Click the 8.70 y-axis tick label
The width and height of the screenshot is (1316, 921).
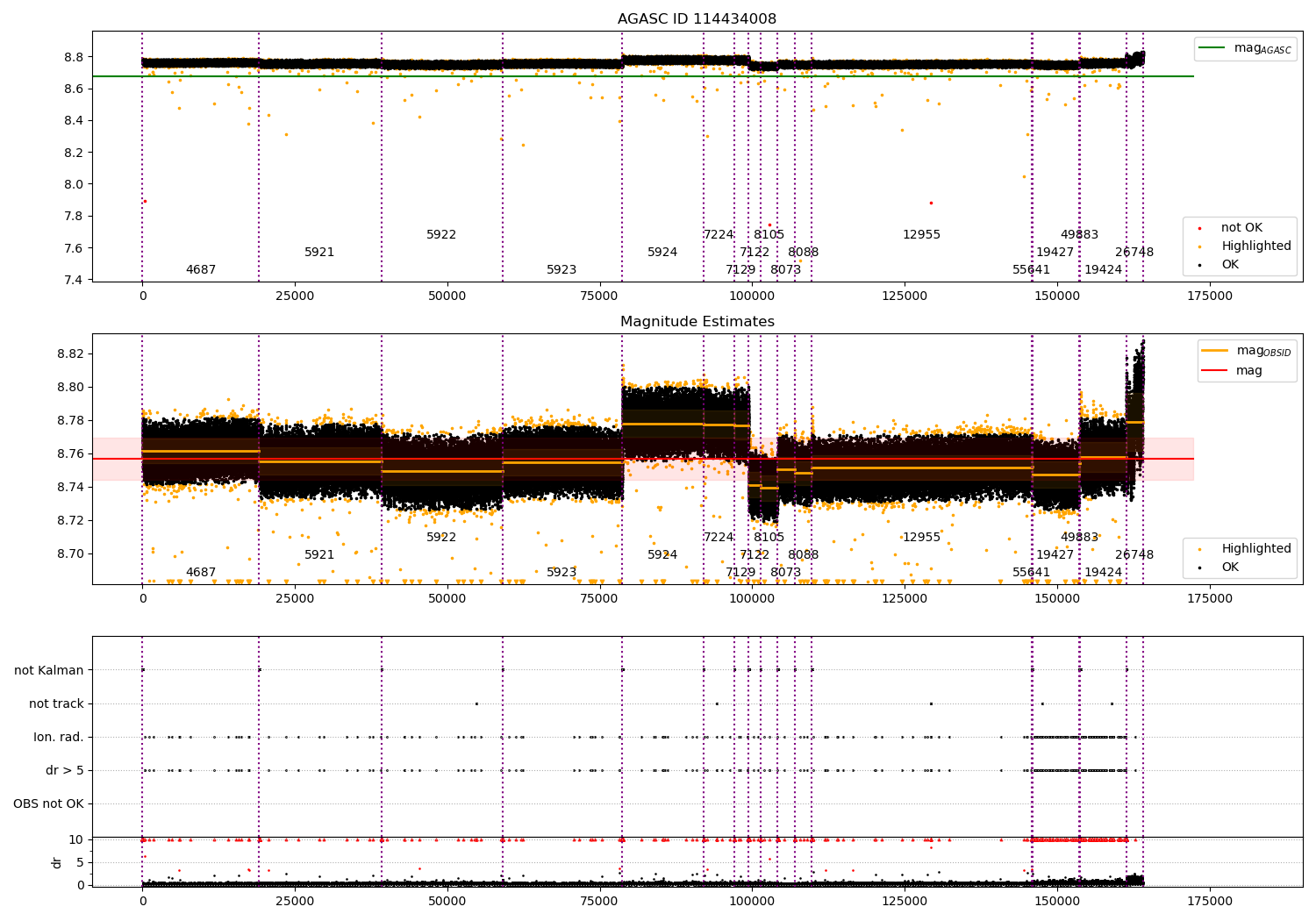tap(70, 554)
